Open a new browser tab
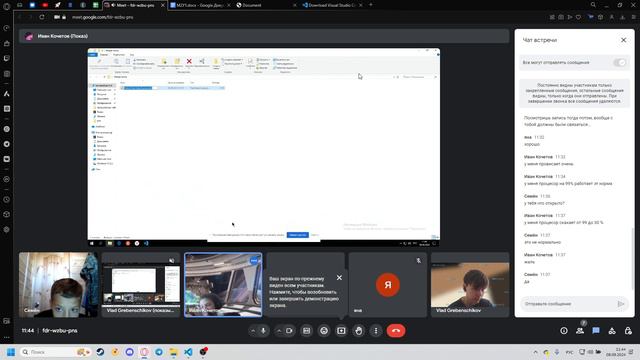Image resolution: width=640 pixels, height=360 pixels. pos(371,5)
